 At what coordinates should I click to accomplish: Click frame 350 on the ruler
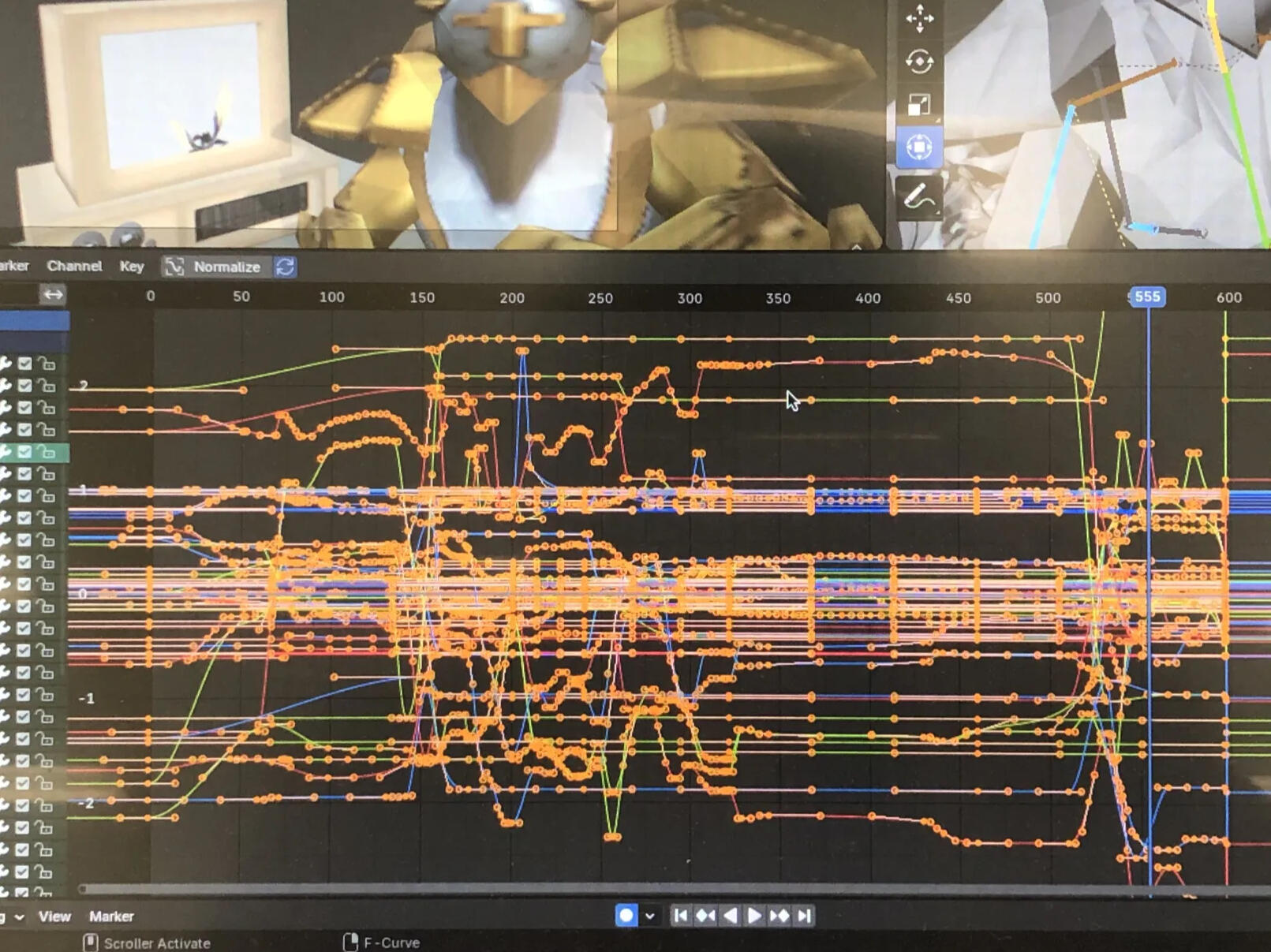coord(778,298)
